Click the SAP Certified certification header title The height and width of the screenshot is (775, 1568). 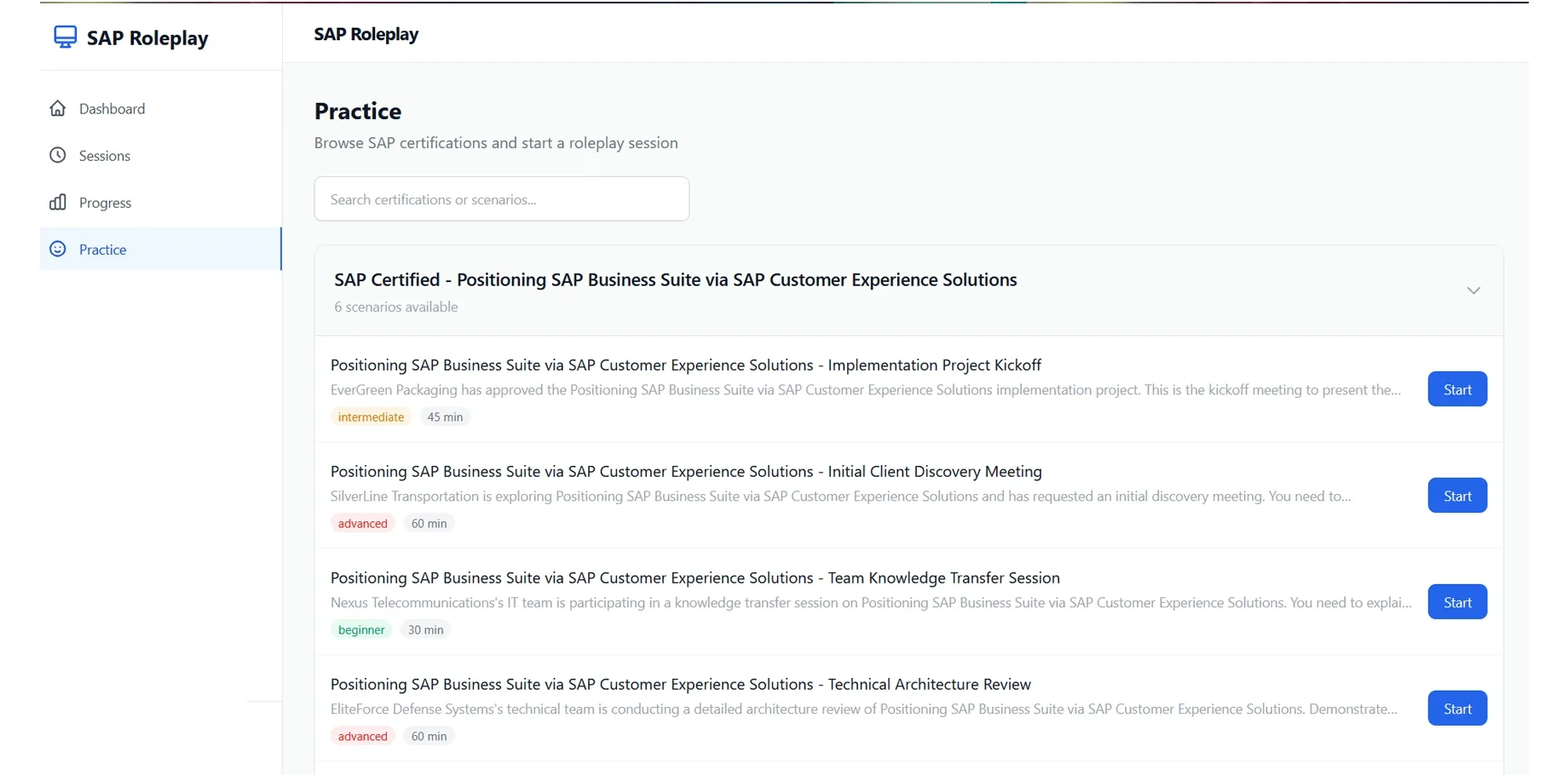[x=675, y=279]
